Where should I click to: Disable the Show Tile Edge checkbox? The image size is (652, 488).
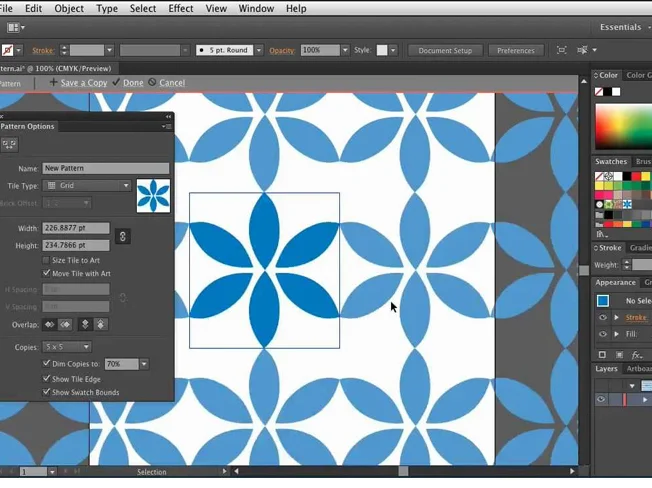[x=46, y=379]
